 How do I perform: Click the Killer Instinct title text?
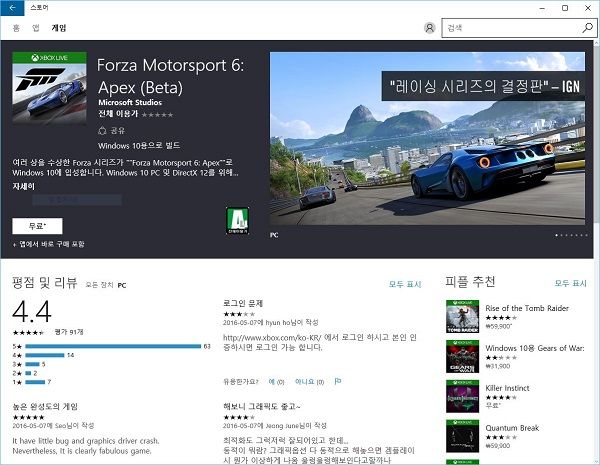[507, 388]
